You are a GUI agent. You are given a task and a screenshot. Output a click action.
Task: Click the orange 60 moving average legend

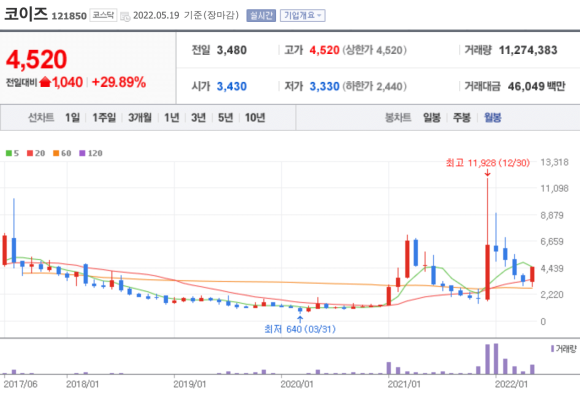tap(62, 153)
